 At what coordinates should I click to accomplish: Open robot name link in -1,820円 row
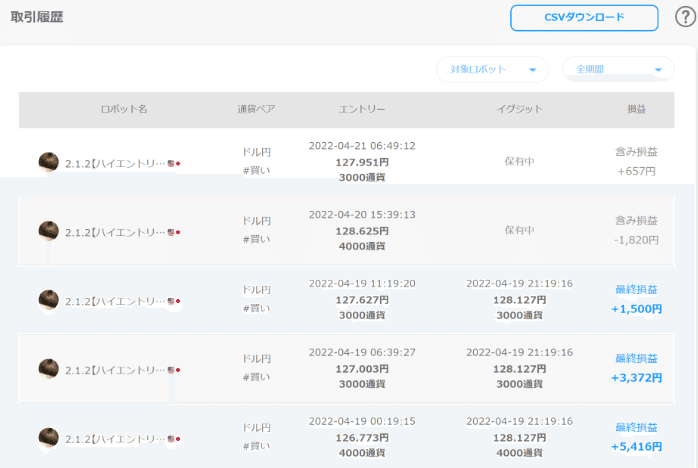pyautogui.click(x=115, y=233)
